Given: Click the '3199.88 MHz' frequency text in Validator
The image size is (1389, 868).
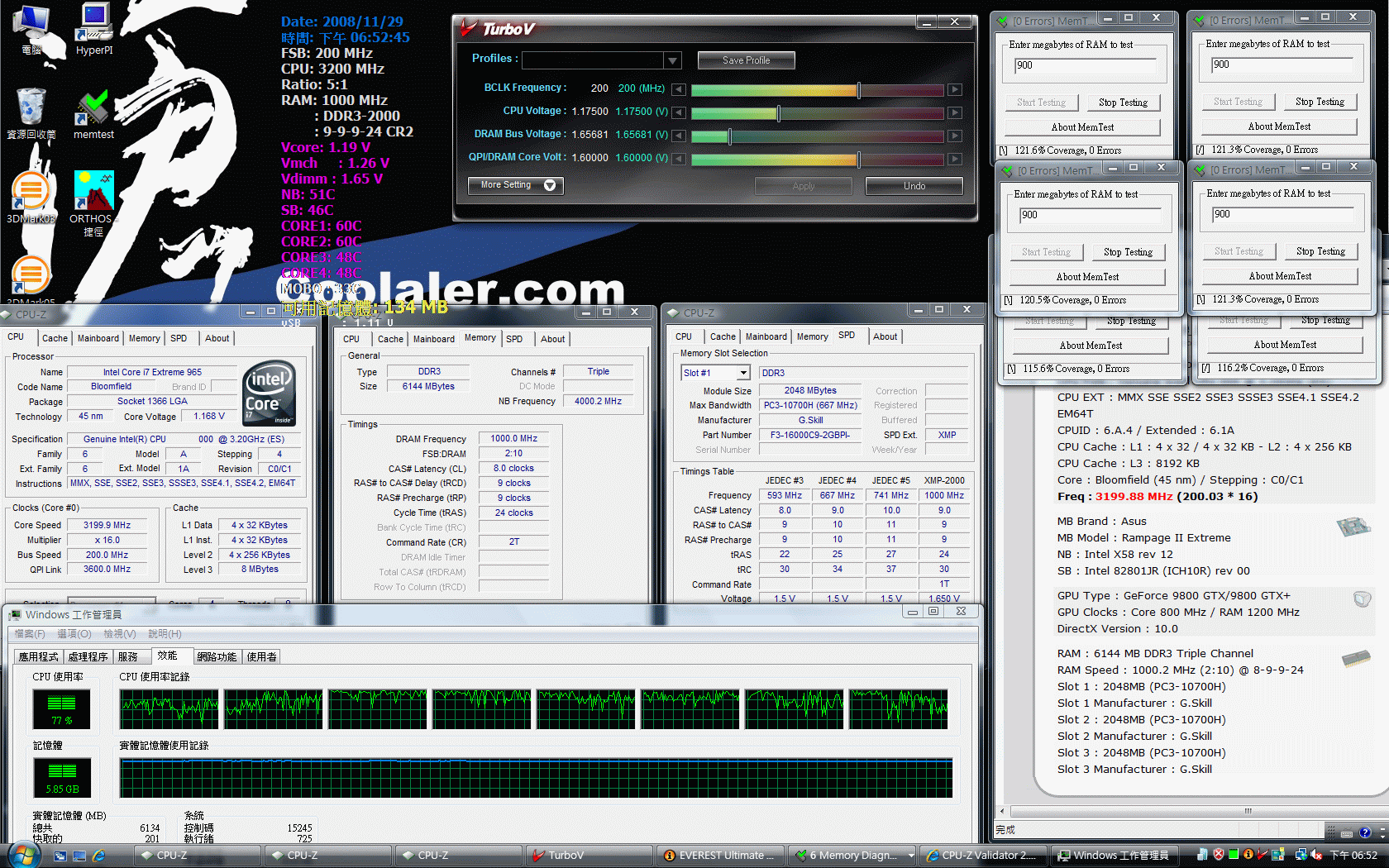Looking at the screenshot, I should click(x=1134, y=496).
